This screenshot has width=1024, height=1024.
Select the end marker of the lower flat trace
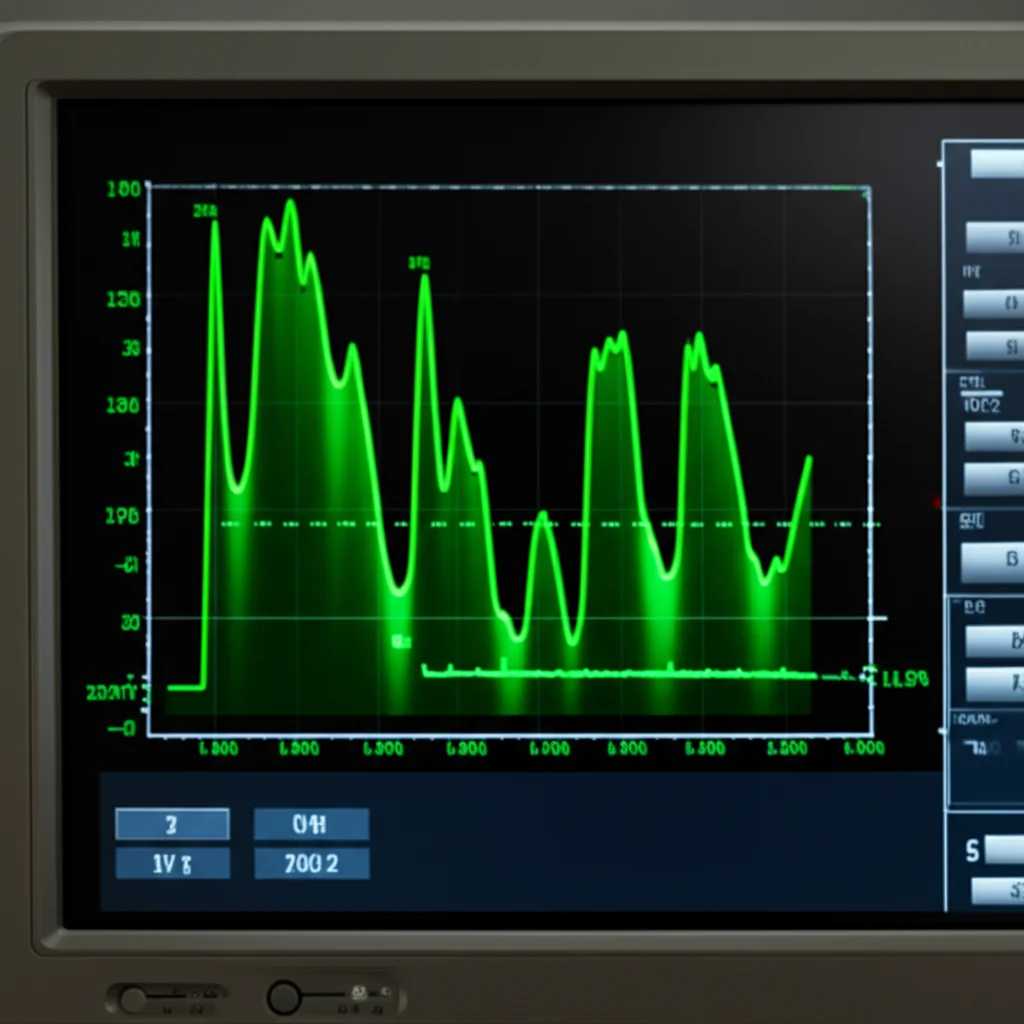[x=867, y=674]
